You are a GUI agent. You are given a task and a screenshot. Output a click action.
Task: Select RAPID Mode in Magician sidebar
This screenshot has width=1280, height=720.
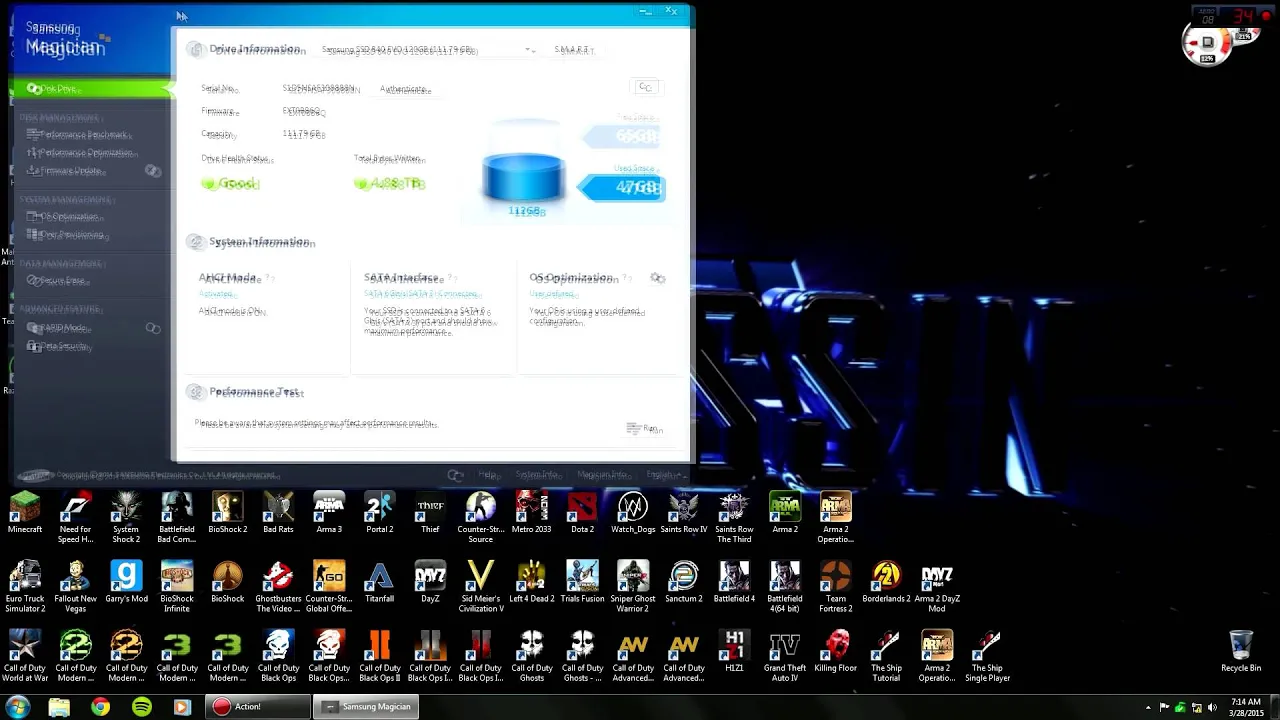point(61,328)
